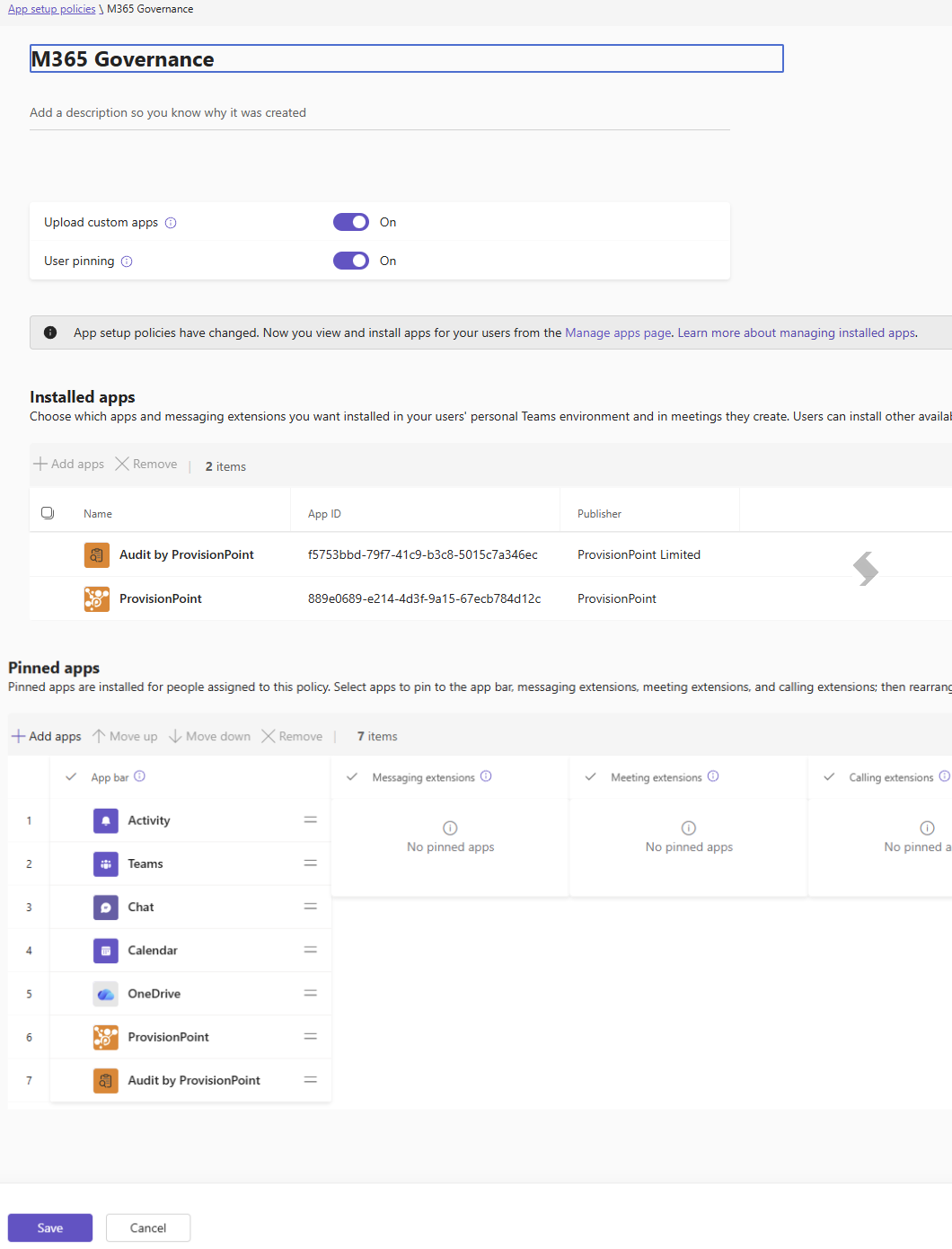Click the Upload custom apps info icon
The height and width of the screenshot is (1249, 952).
coord(171,223)
